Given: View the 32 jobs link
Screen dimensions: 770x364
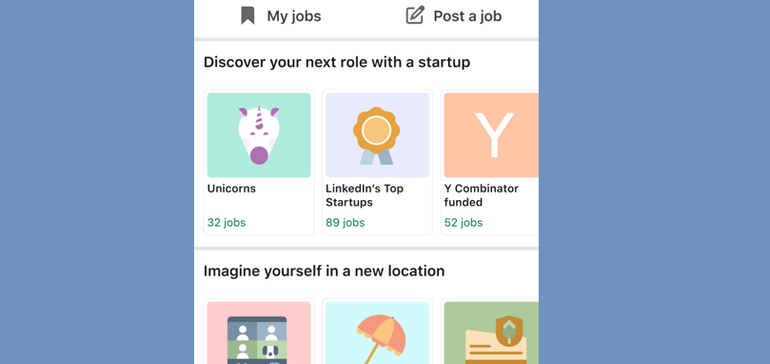Looking at the screenshot, I should coord(226,223).
